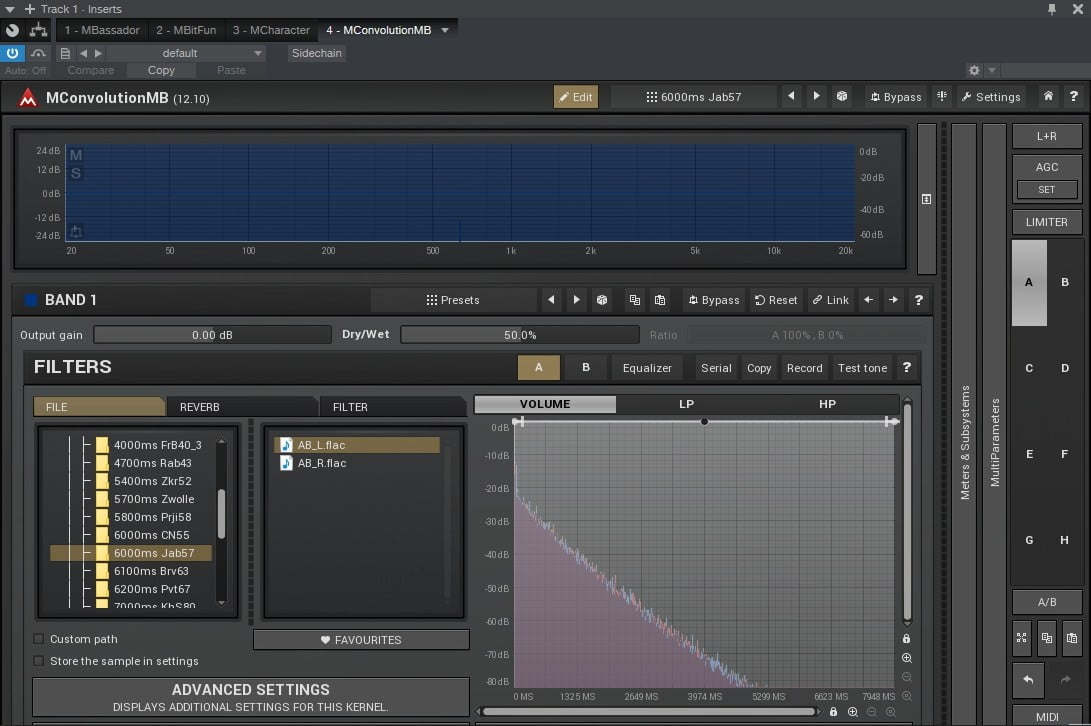The height and width of the screenshot is (726, 1091).
Task: Open the gear options in the host bar
Action: (974, 70)
